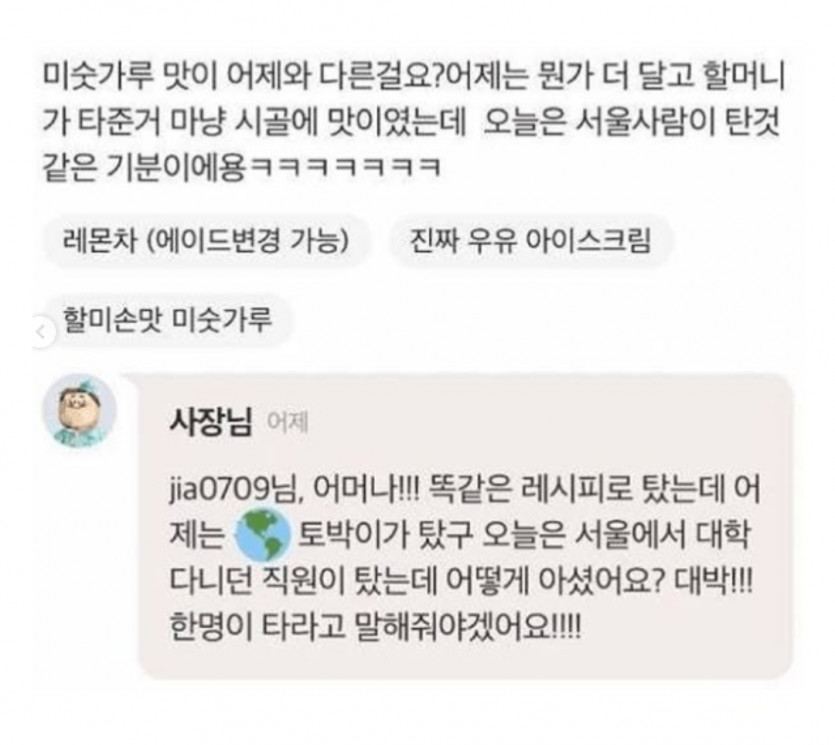
Task: Click the 어제 timestamp next to 사장님
Action: point(287,423)
